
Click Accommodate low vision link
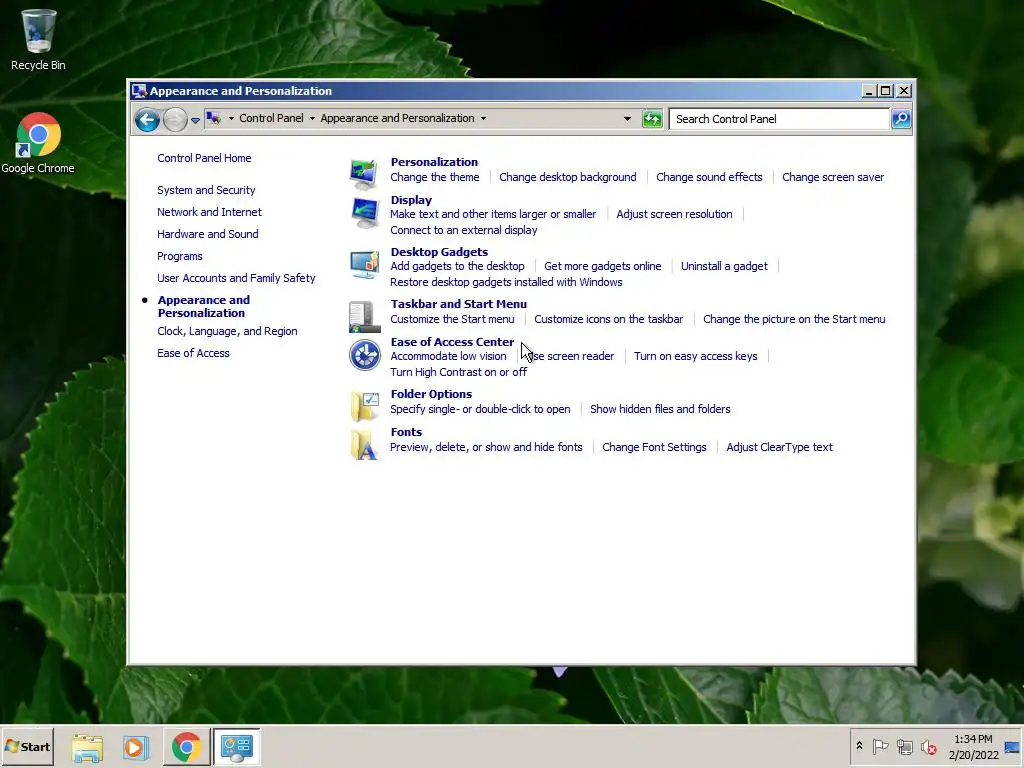click(448, 357)
